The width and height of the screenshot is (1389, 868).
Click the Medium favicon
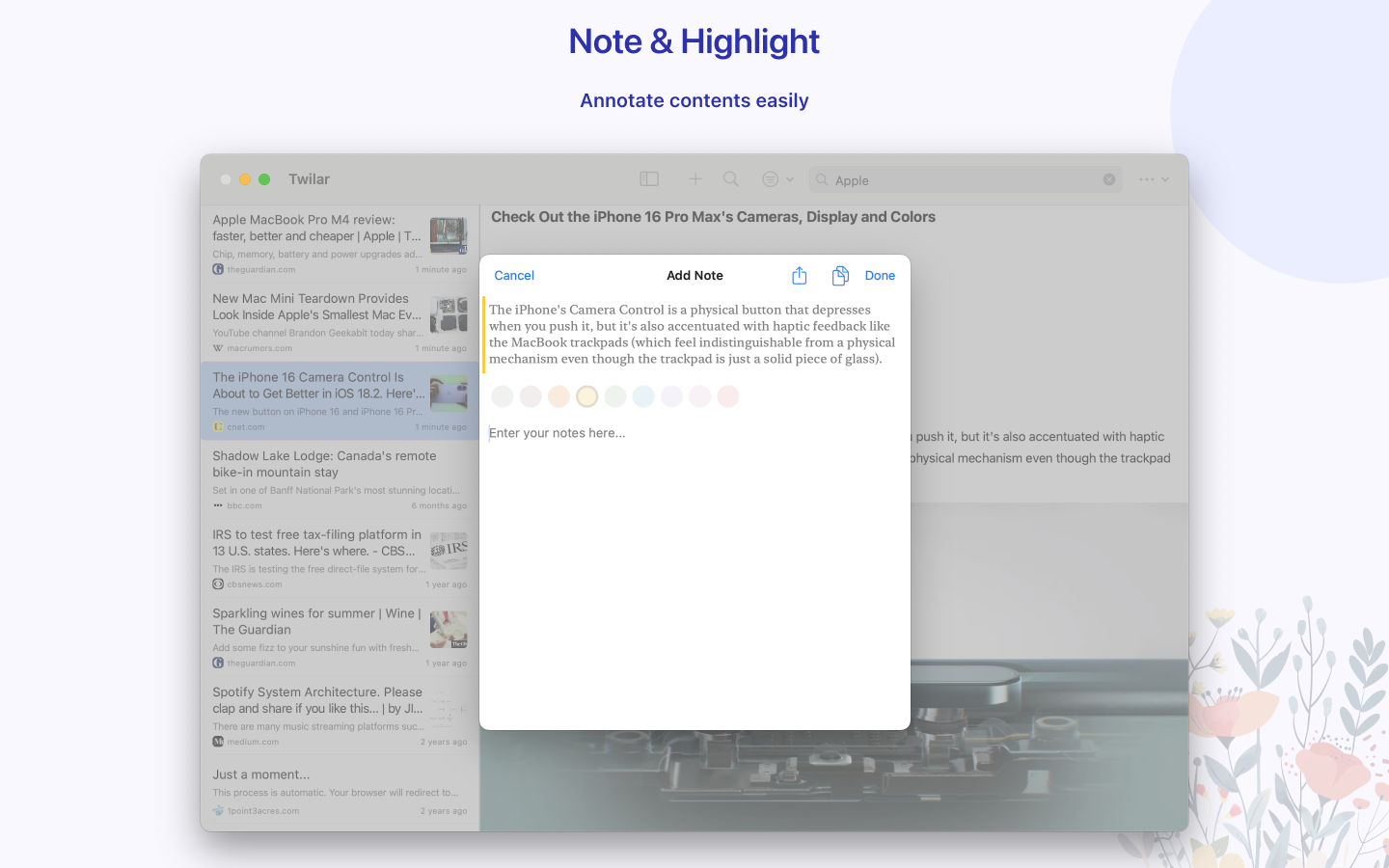pyautogui.click(x=218, y=742)
